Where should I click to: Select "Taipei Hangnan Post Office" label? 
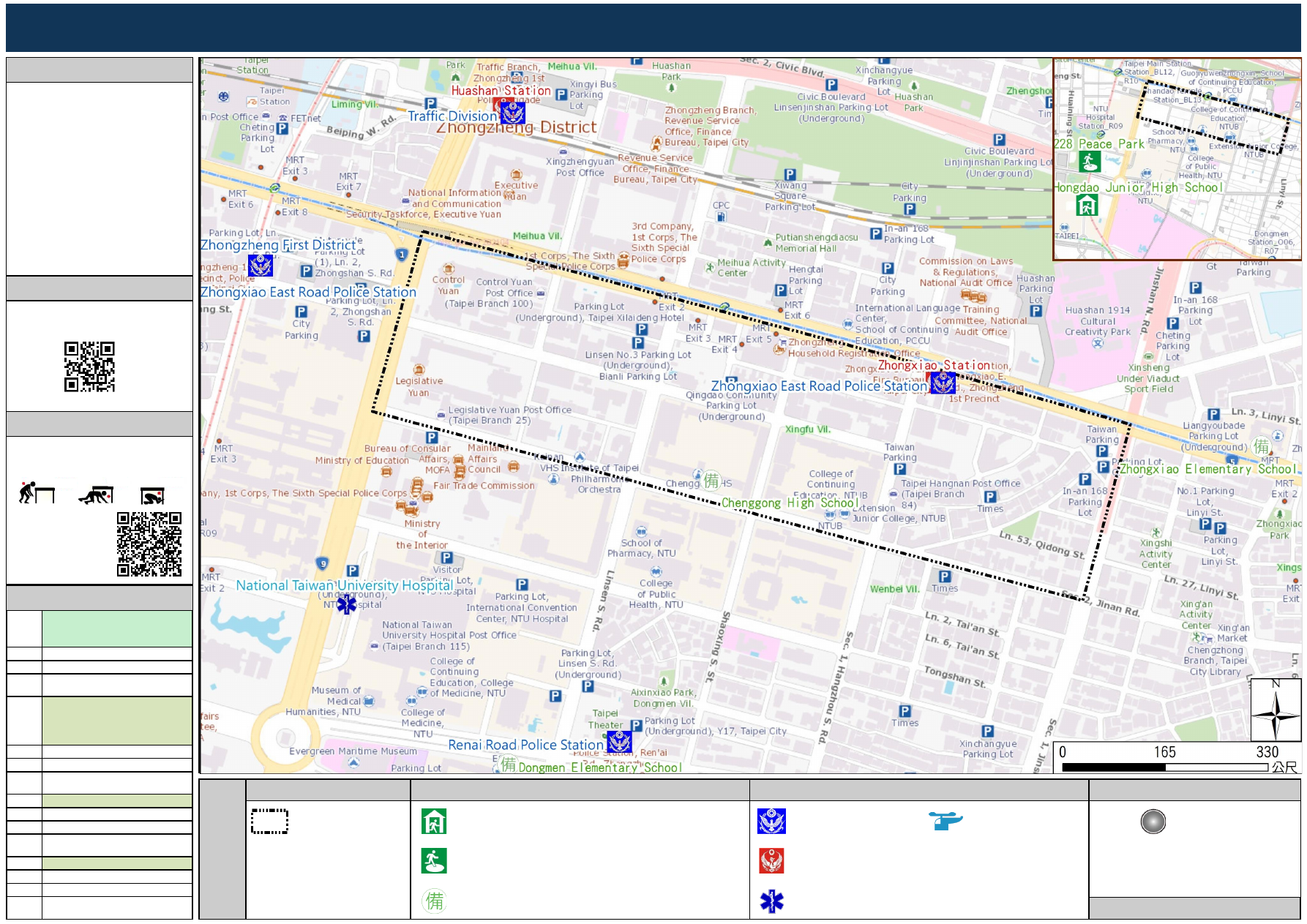961,484
